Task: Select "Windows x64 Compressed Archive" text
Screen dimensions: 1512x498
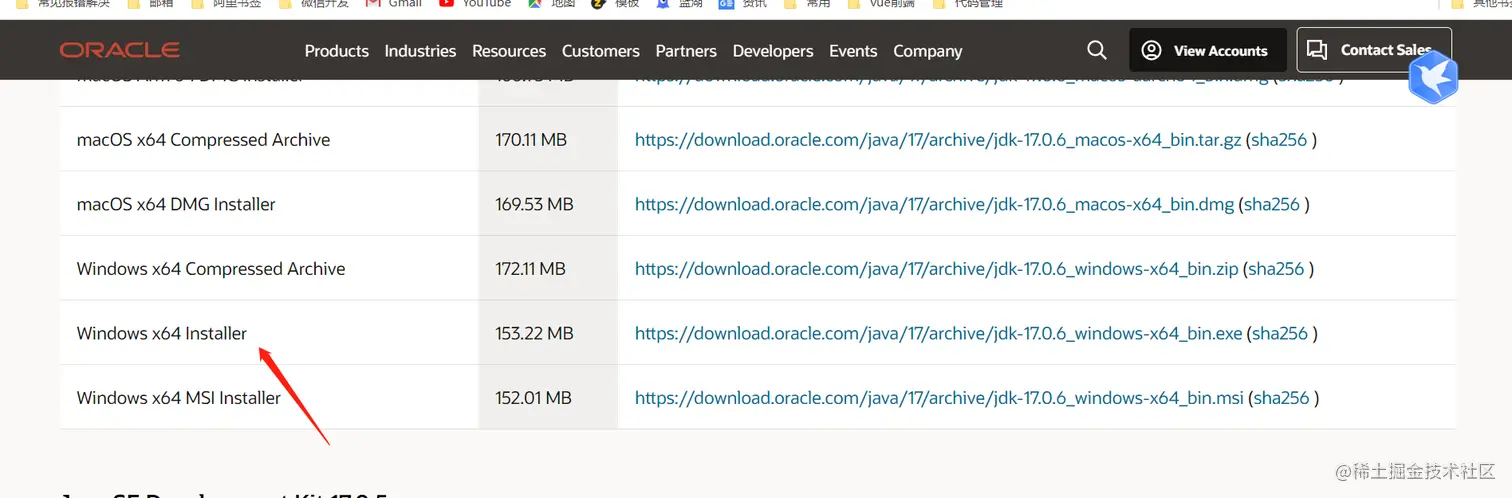Action: pos(211,269)
